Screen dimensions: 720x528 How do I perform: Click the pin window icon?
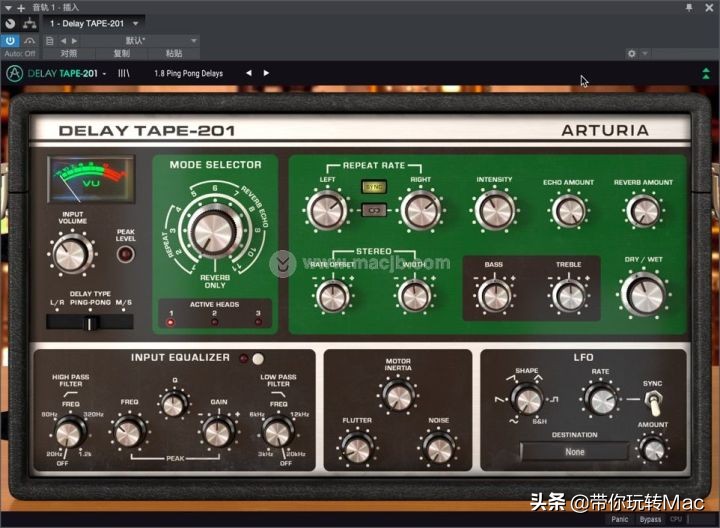click(x=689, y=7)
